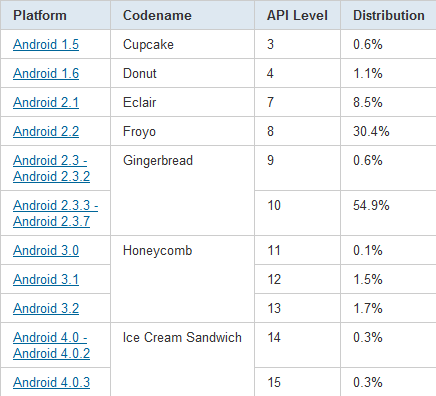This screenshot has width=436, height=396.
Task: Select the 54.9% distribution cell
Action: tap(388, 213)
